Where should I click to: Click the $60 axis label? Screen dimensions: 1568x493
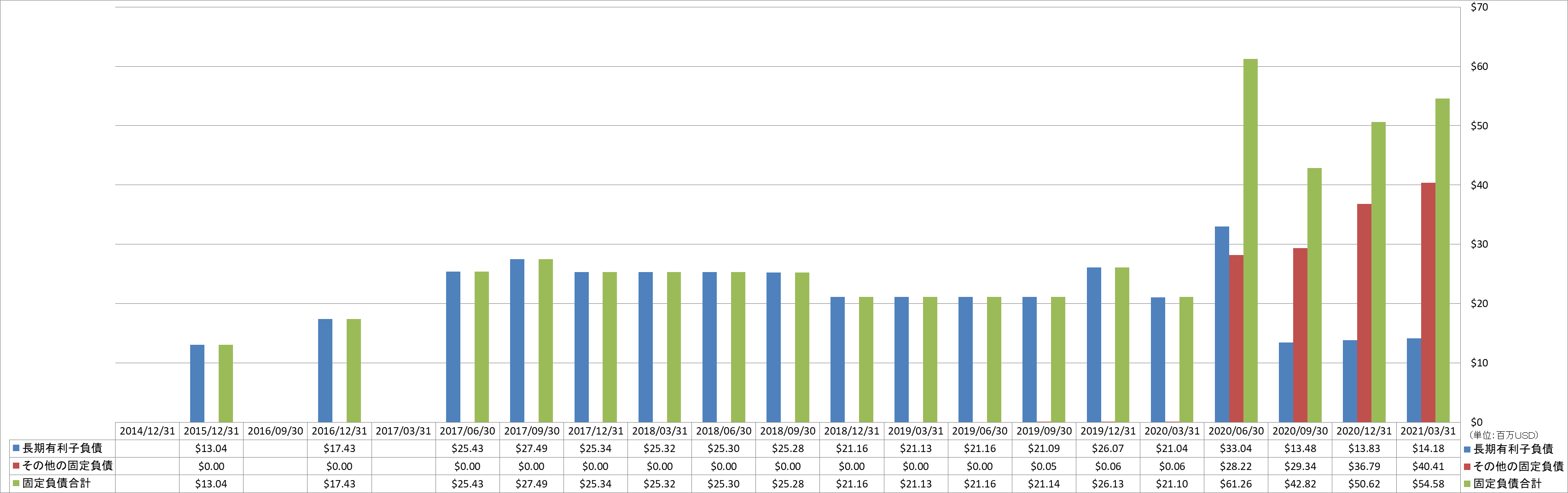1479,66
